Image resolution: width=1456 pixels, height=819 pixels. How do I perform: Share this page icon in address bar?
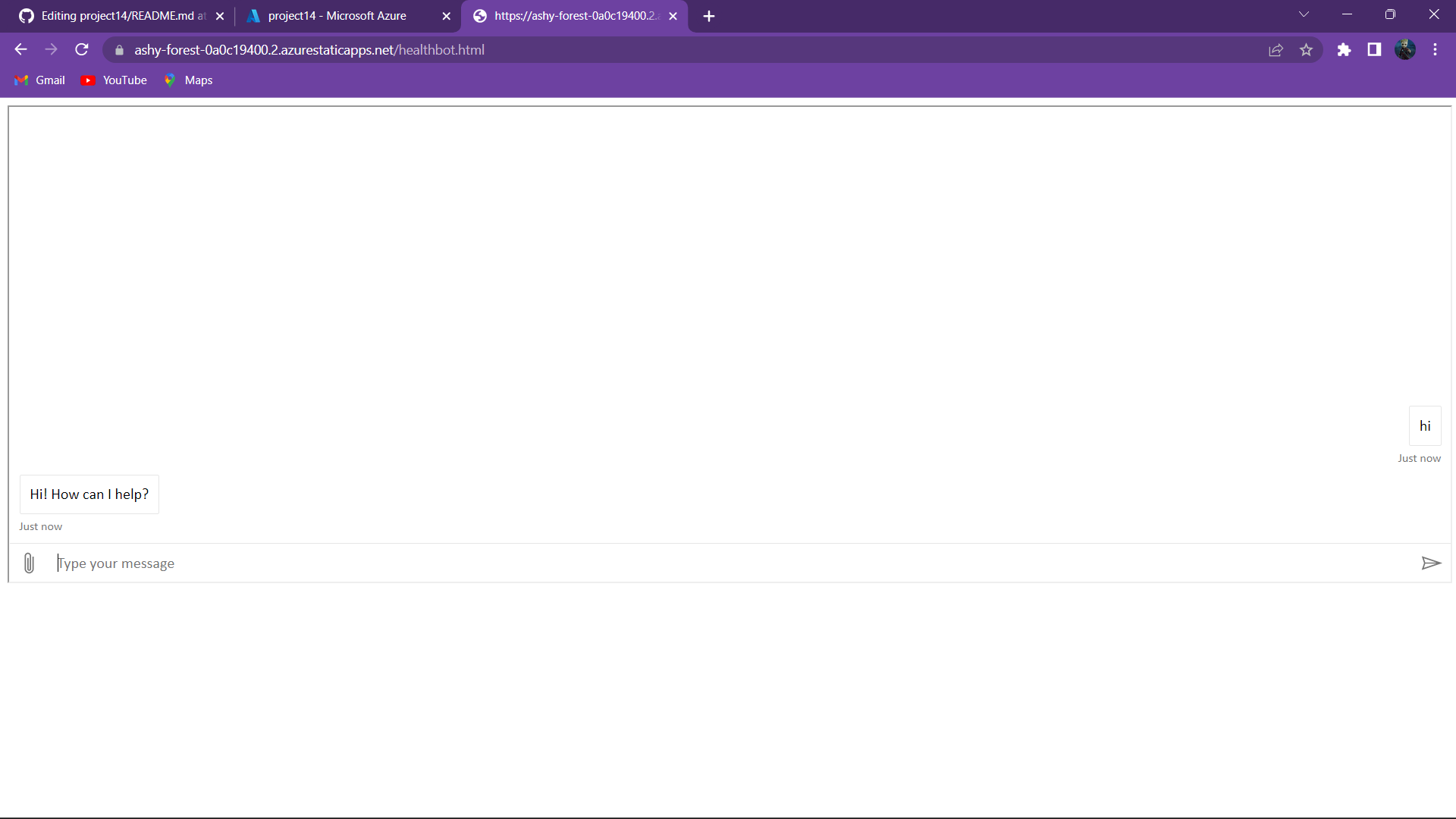1276,50
